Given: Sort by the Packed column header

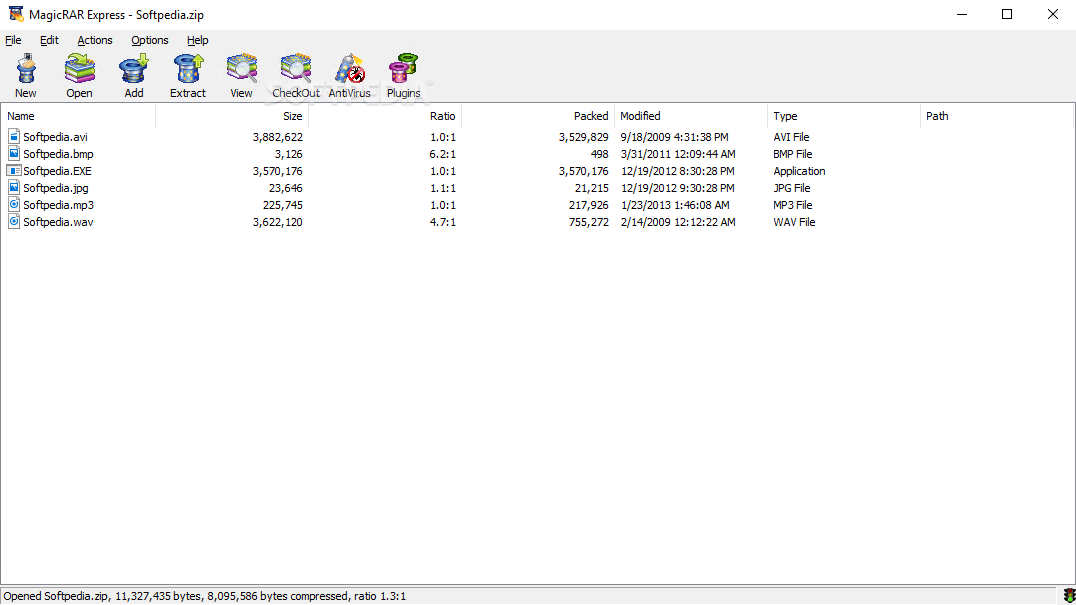Looking at the screenshot, I should click(538, 116).
